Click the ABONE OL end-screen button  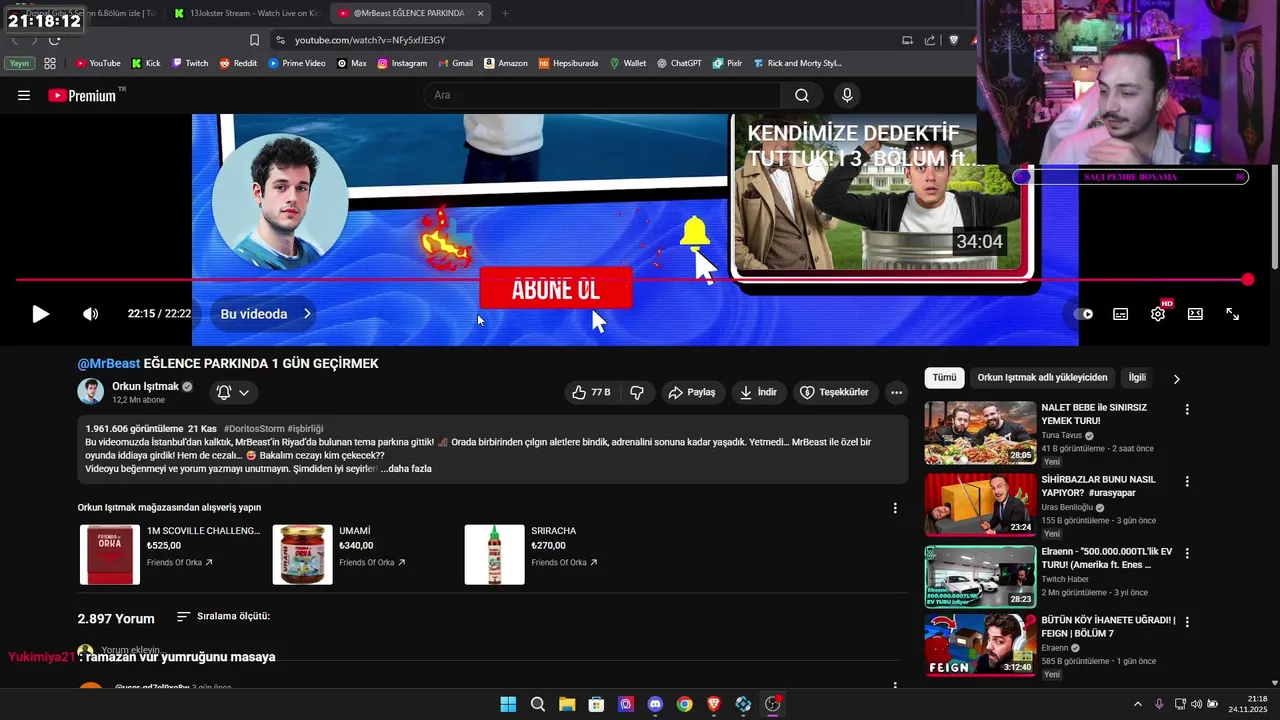[x=556, y=289]
